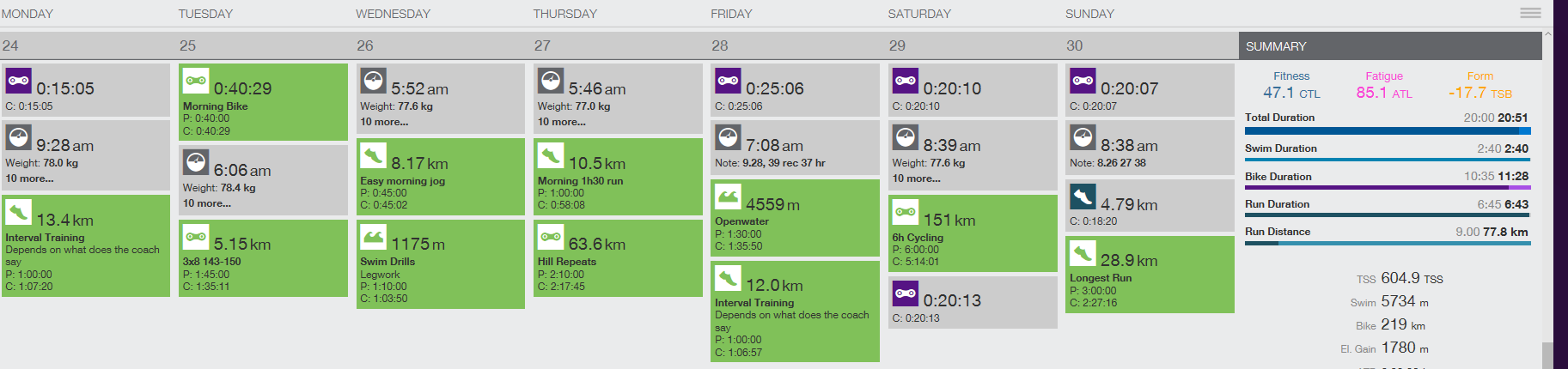This screenshot has width=1568, height=369.
Task: Click the hamburger menu icon above Summary
Action: coord(1530,13)
